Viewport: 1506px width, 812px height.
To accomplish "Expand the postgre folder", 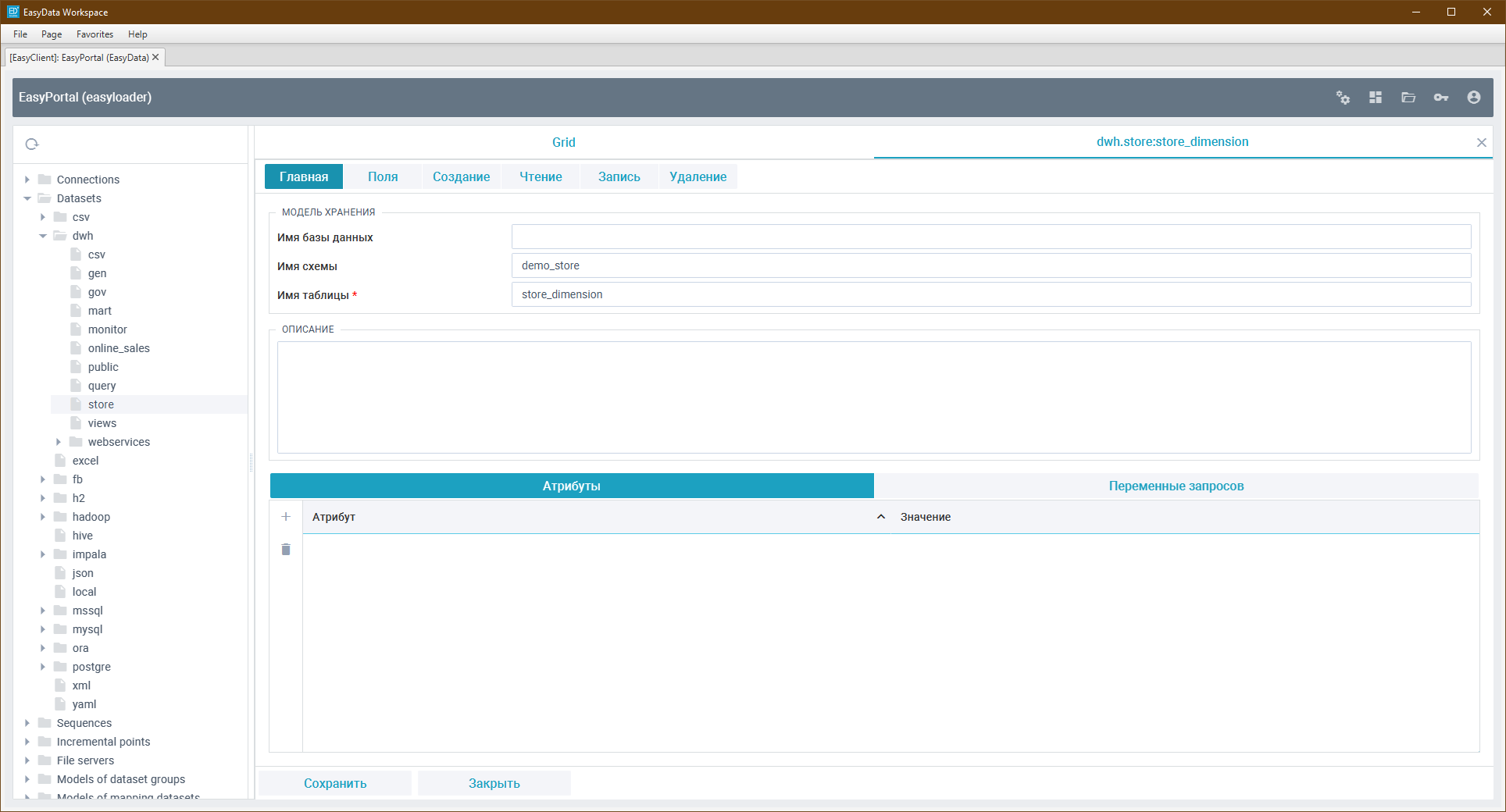I will tap(43, 667).
